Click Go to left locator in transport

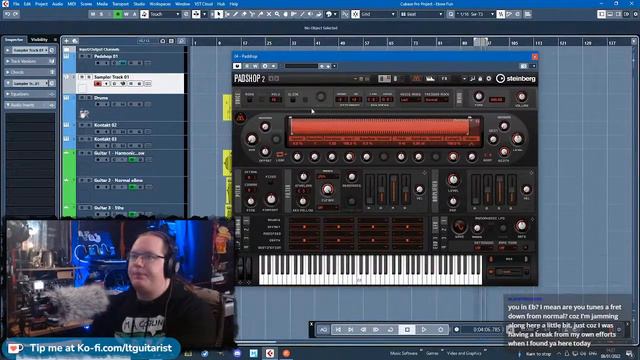pos(338,329)
